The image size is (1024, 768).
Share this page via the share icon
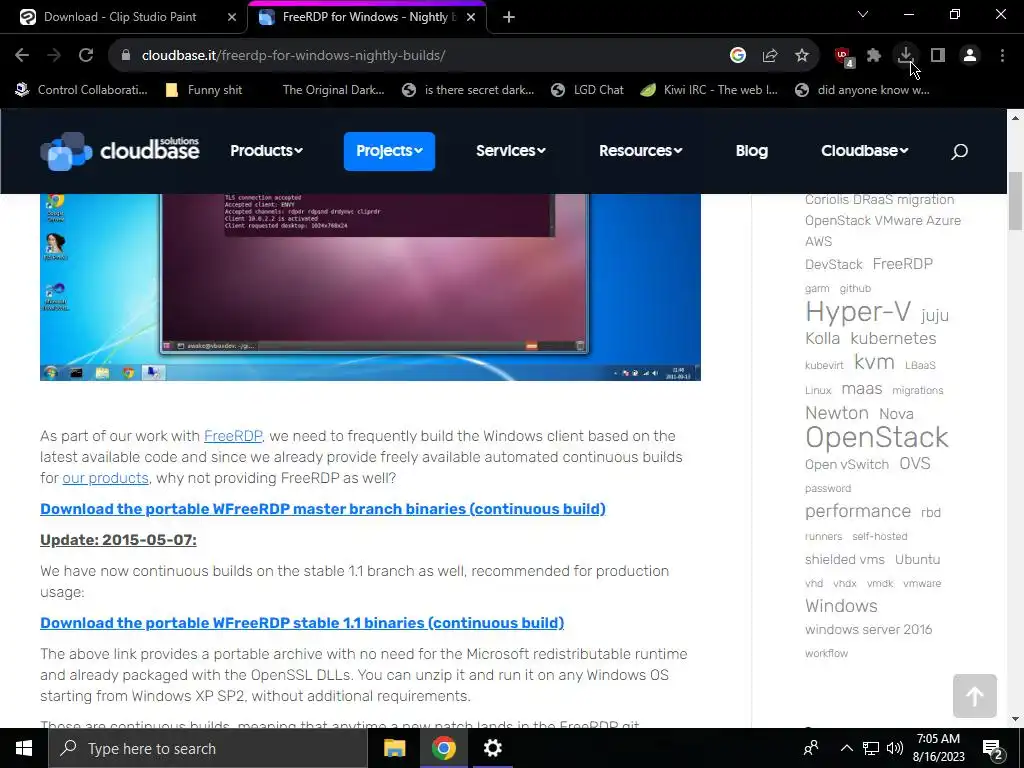[770, 56]
